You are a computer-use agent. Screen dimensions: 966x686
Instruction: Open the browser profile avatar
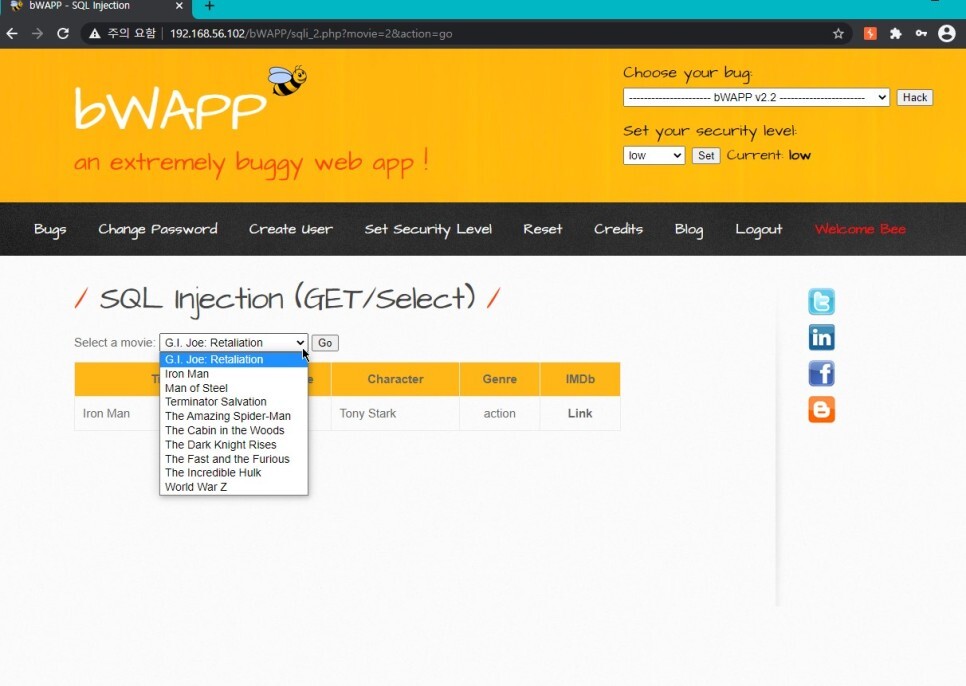point(946,34)
